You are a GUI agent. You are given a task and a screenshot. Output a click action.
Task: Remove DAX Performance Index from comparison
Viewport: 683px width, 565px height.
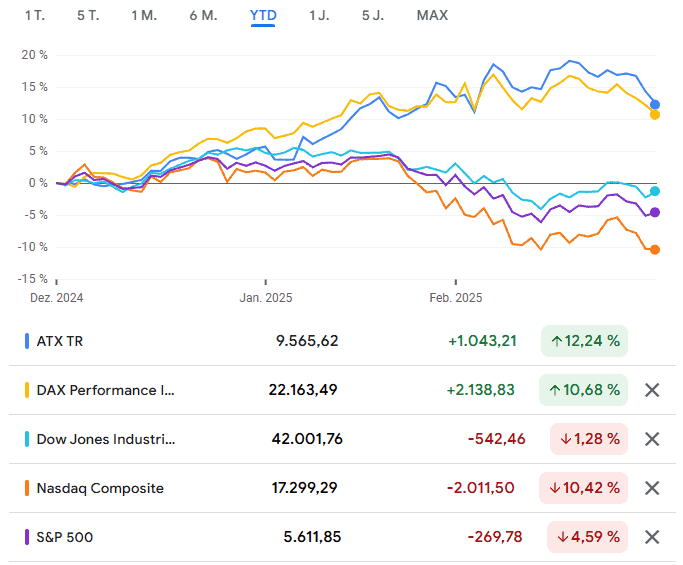[x=652, y=390]
